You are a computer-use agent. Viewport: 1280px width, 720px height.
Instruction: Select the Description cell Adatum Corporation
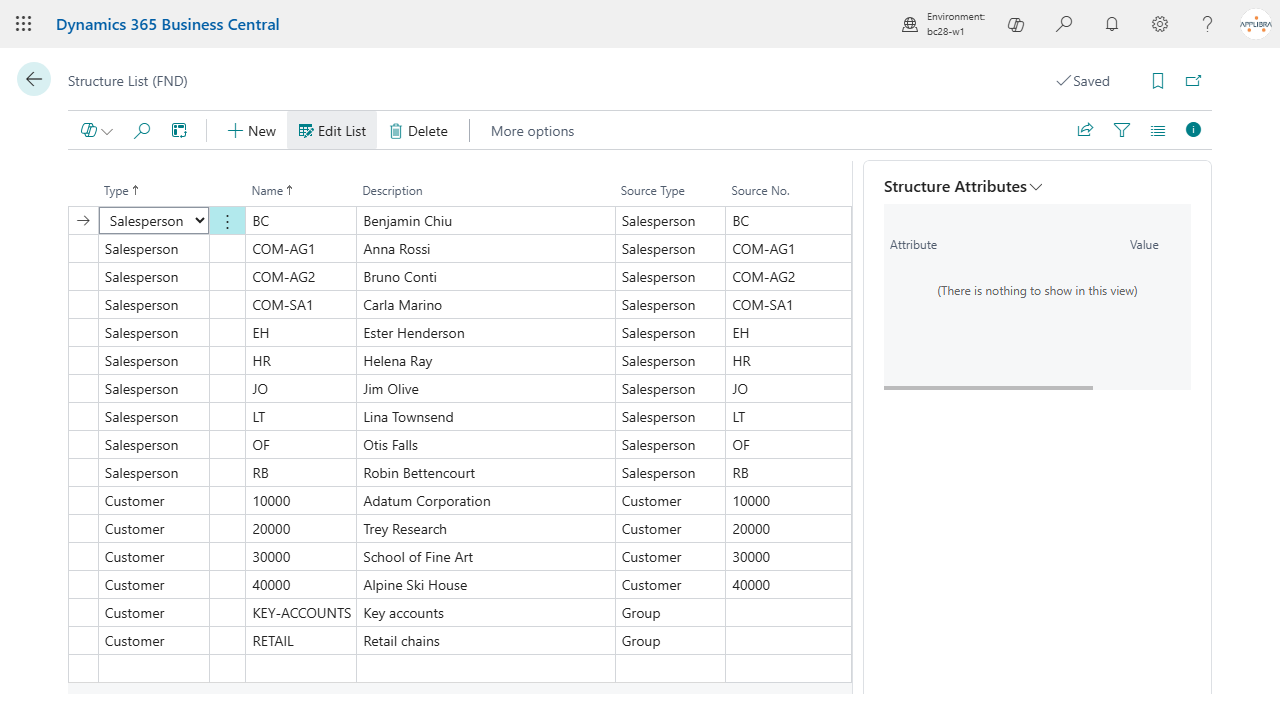click(x=486, y=501)
